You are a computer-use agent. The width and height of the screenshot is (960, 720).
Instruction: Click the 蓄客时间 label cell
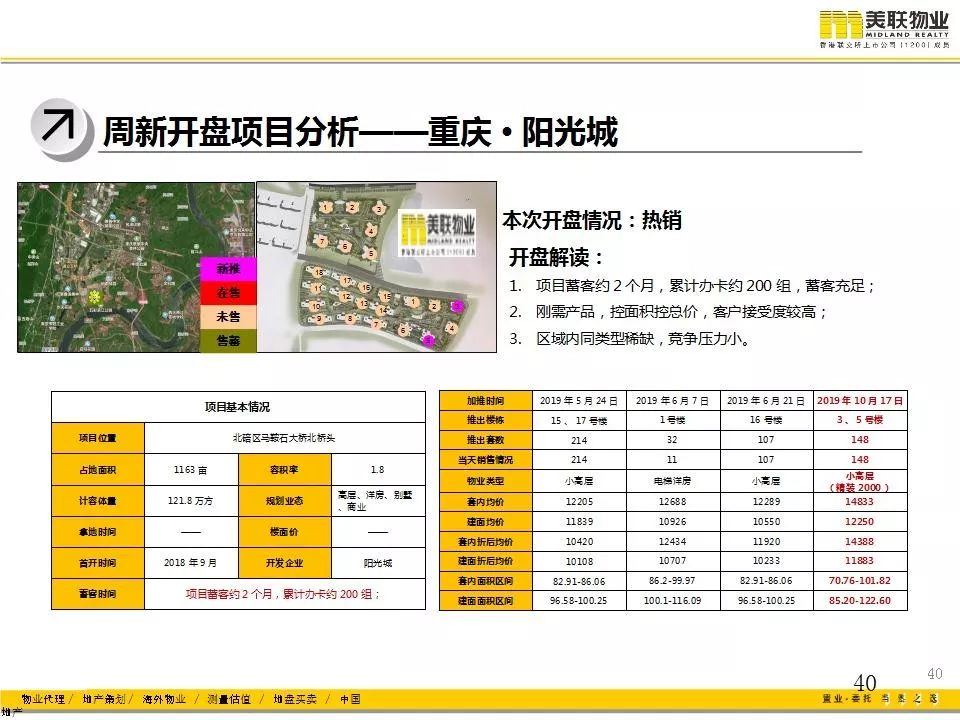tap(98, 594)
